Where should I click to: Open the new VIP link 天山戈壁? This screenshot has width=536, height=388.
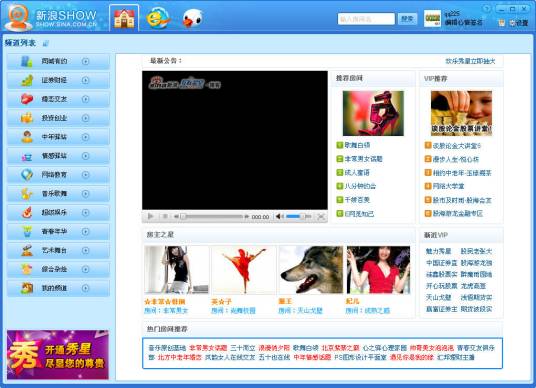[438, 298]
